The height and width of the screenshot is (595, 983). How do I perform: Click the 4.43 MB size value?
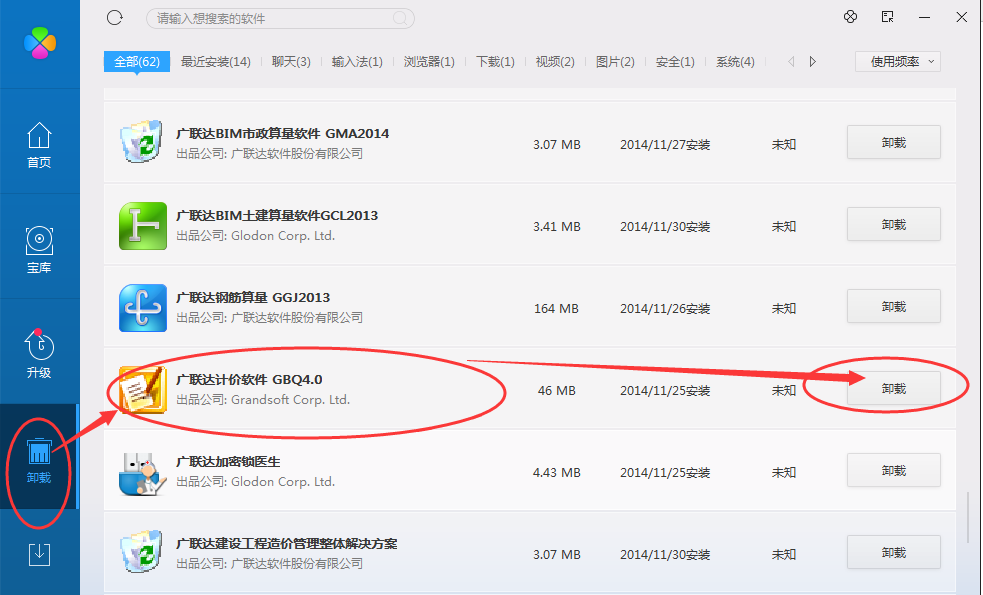click(x=557, y=473)
